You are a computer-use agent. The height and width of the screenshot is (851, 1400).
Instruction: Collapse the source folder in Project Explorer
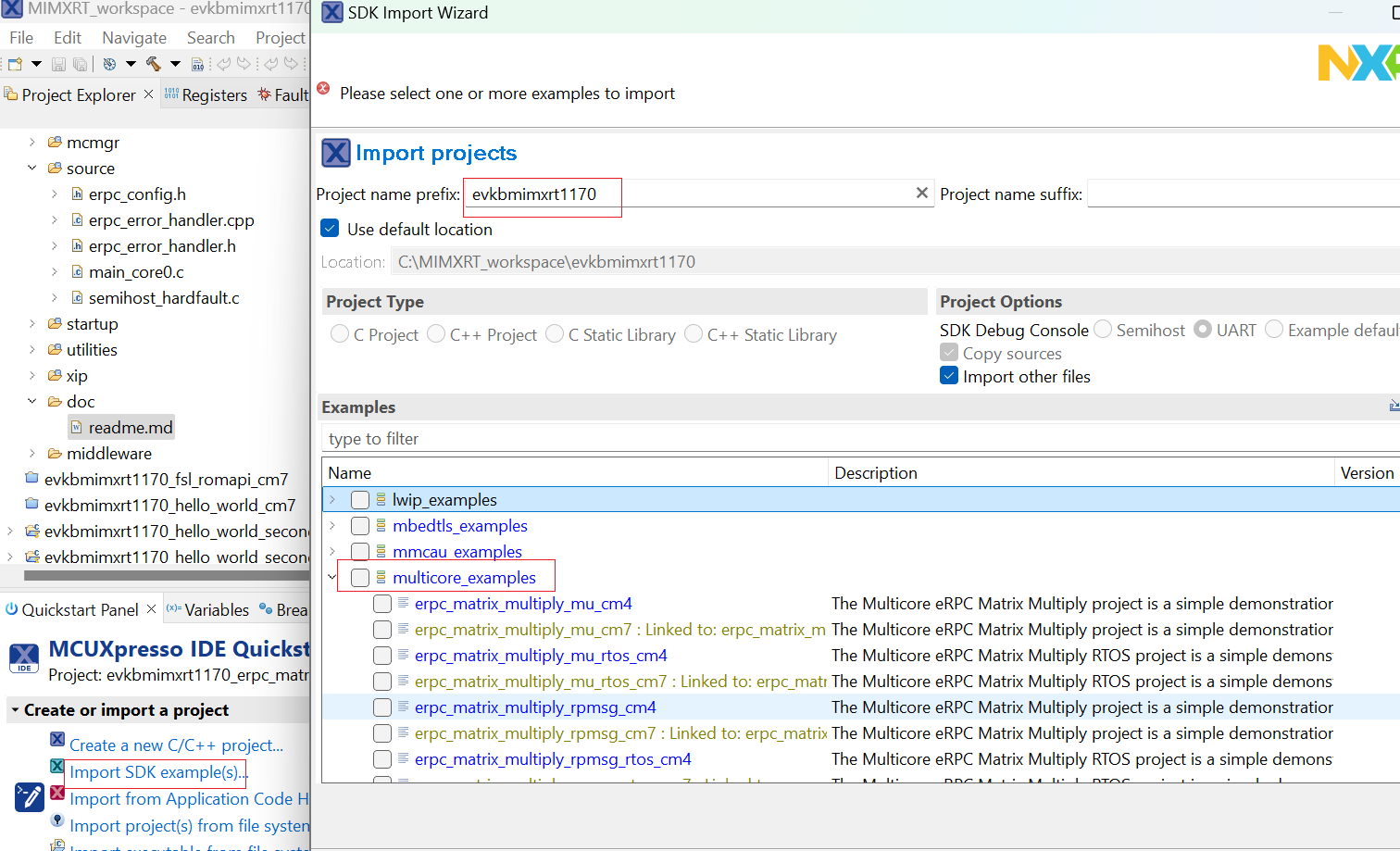[31, 168]
